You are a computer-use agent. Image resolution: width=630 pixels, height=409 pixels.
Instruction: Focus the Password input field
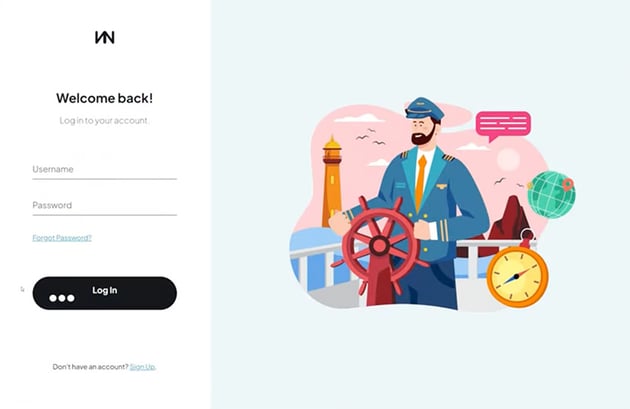[x=104, y=205]
